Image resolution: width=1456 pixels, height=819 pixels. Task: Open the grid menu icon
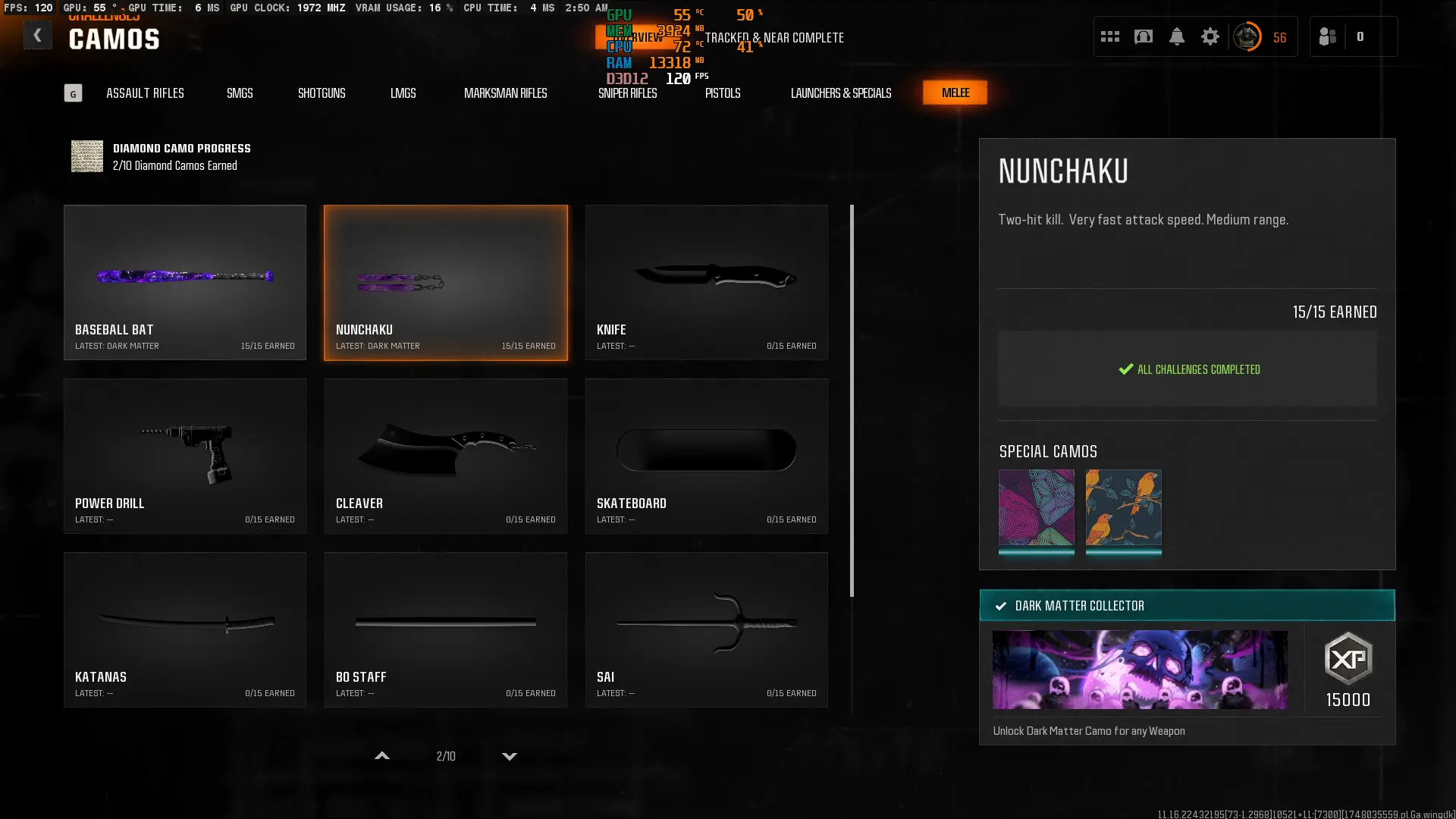click(x=1110, y=36)
